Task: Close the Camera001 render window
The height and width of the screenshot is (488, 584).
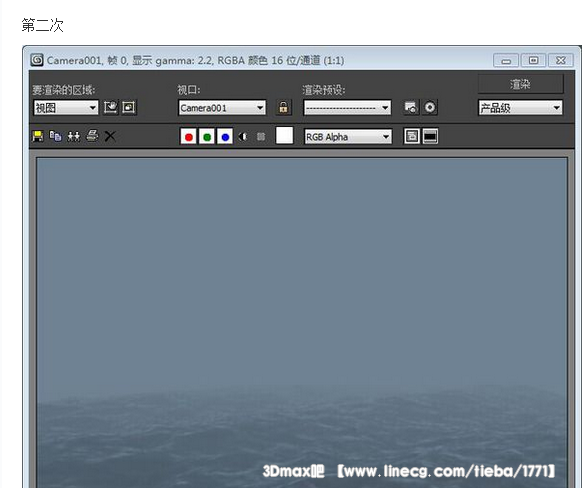Action: click(x=561, y=60)
